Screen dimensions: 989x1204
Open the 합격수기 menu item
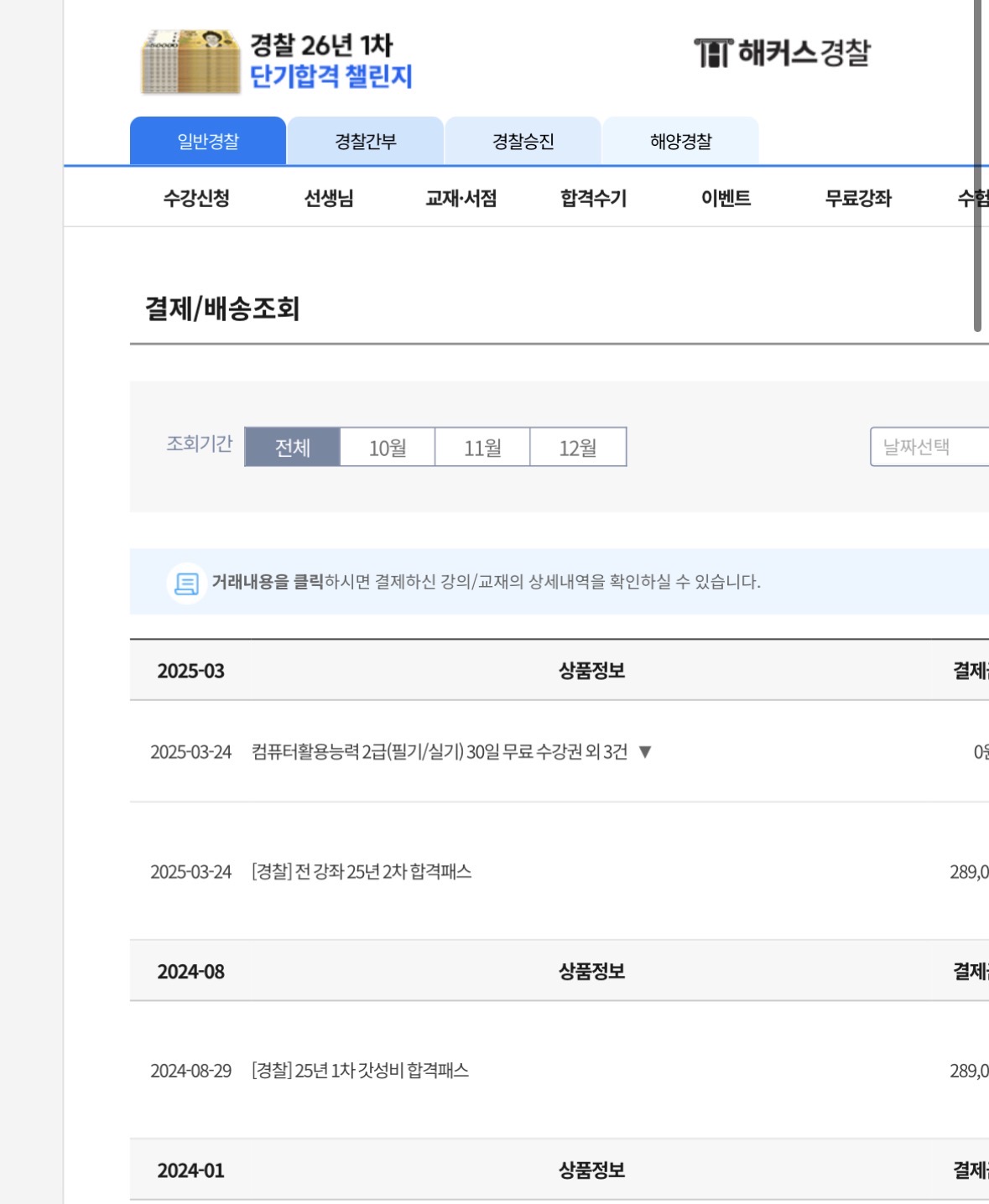(x=593, y=199)
